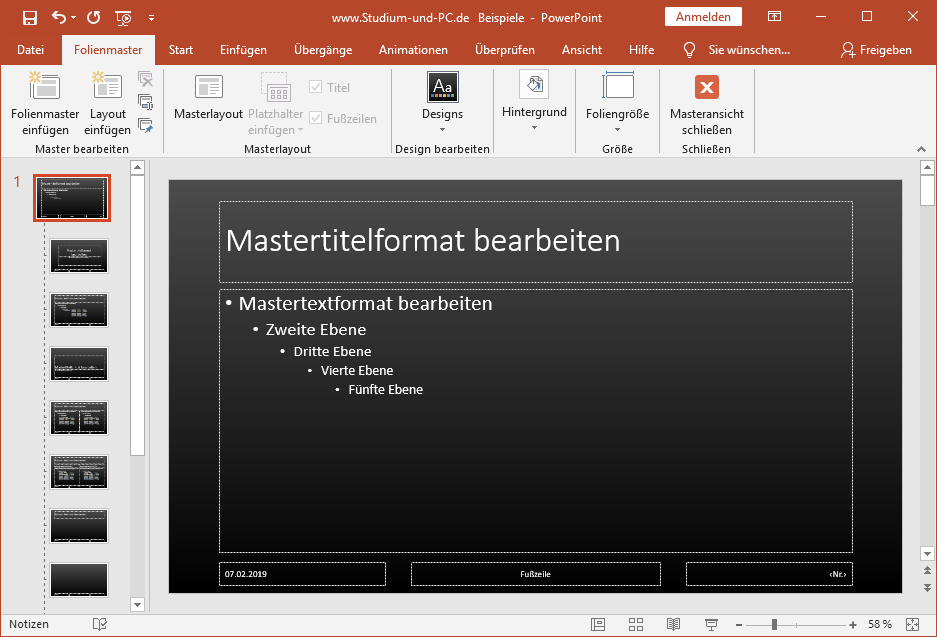
Task: Click the Freigeben share button
Action: pos(875,50)
